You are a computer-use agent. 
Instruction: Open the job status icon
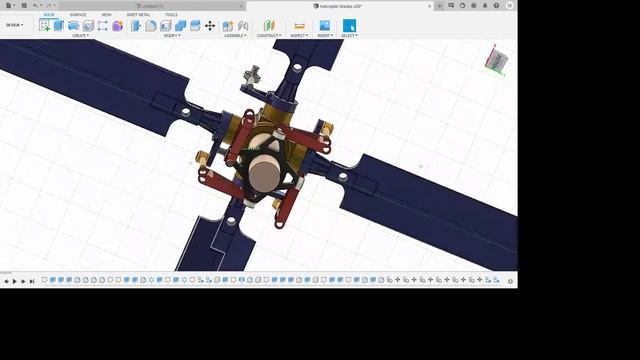click(462, 6)
